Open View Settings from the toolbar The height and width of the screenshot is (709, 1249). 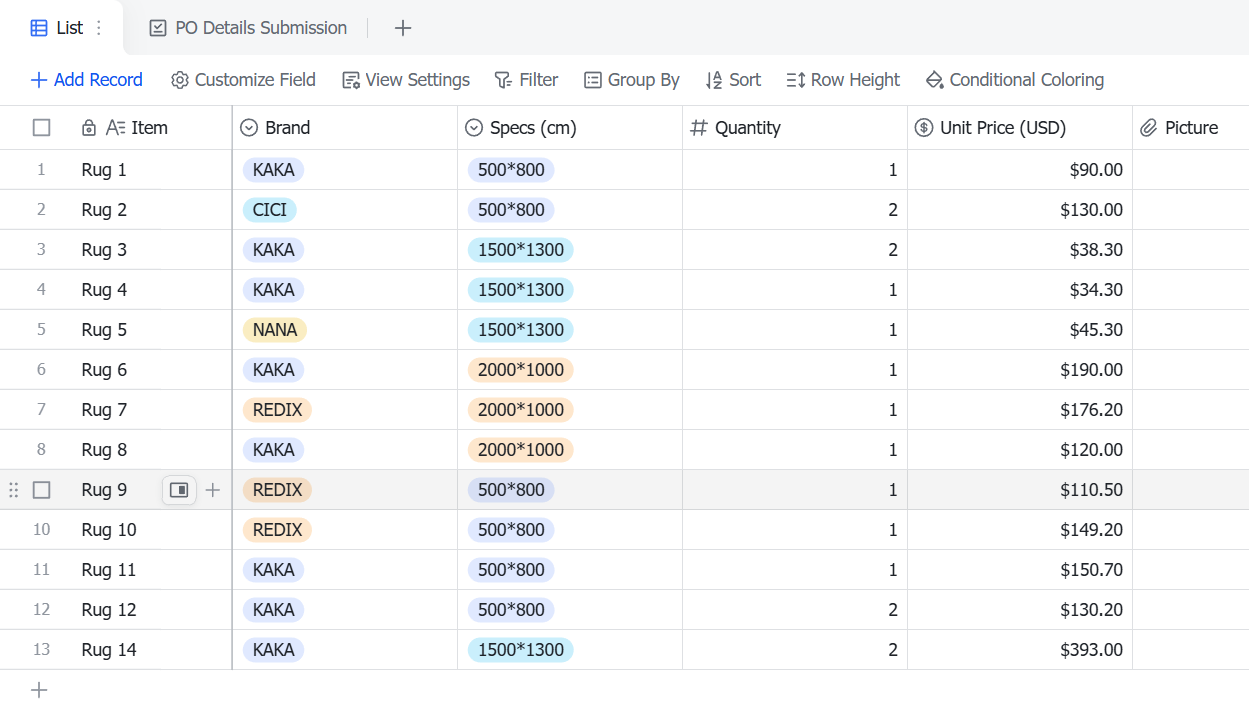click(x=406, y=80)
